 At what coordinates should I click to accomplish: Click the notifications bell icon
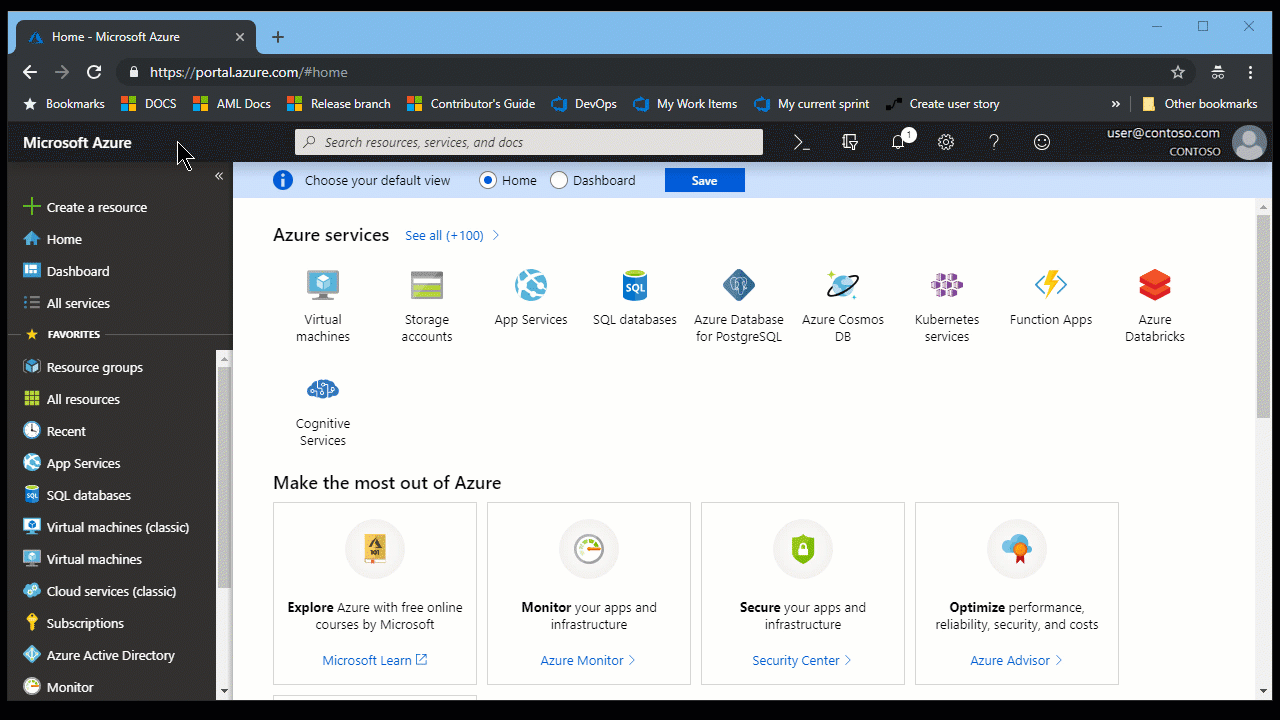click(x=898, y=142)
